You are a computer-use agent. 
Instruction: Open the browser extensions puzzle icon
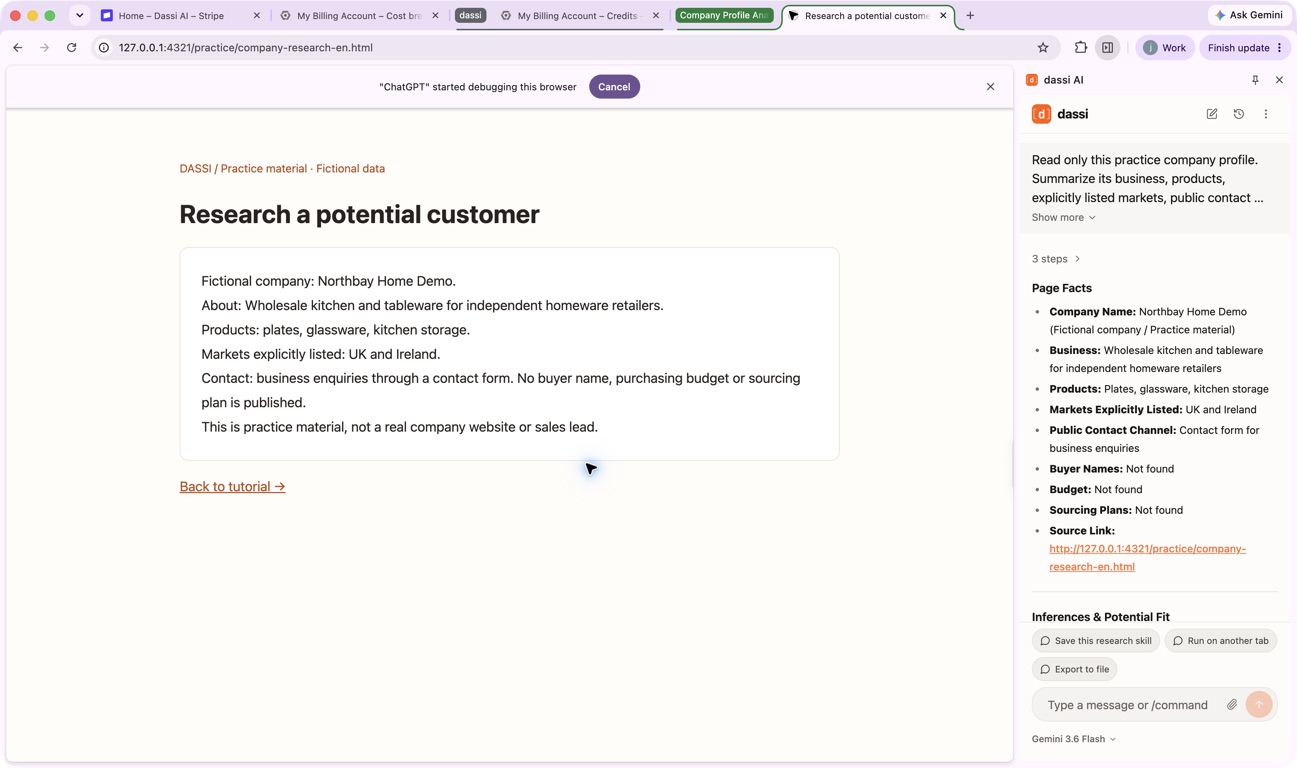coord(1081,47)
